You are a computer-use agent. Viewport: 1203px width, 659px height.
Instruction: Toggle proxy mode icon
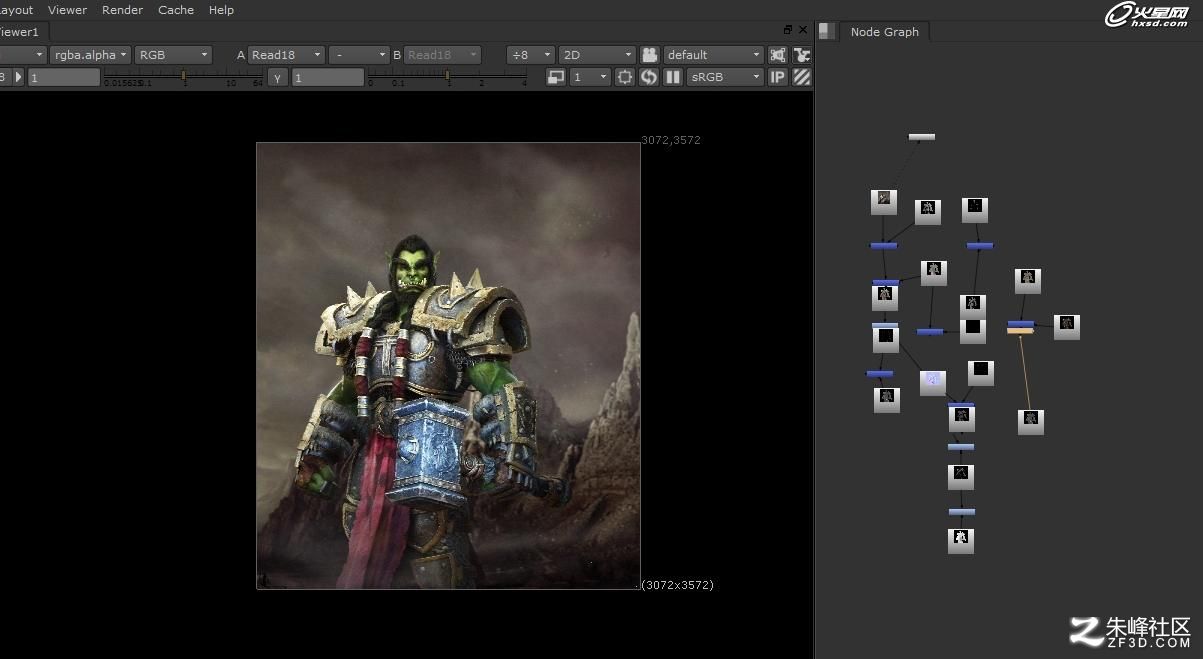[556, 77]
